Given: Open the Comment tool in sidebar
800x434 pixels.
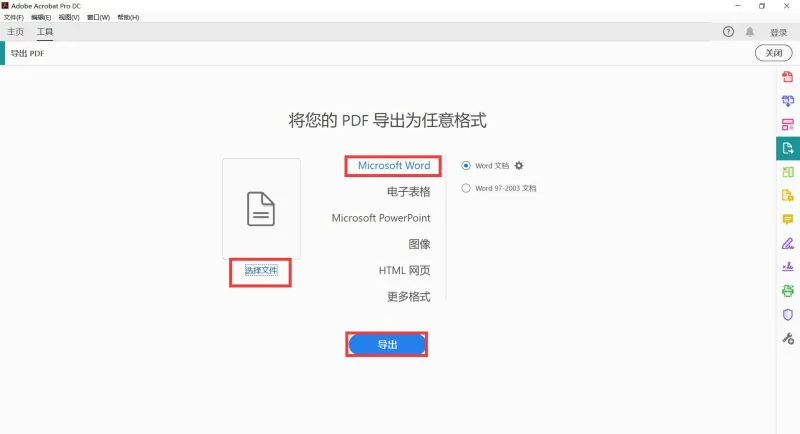Looking at the screenshot, I should 787,220.
